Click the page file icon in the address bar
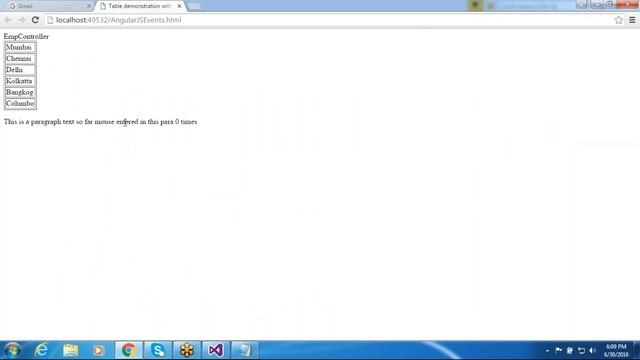 point(50,20)
